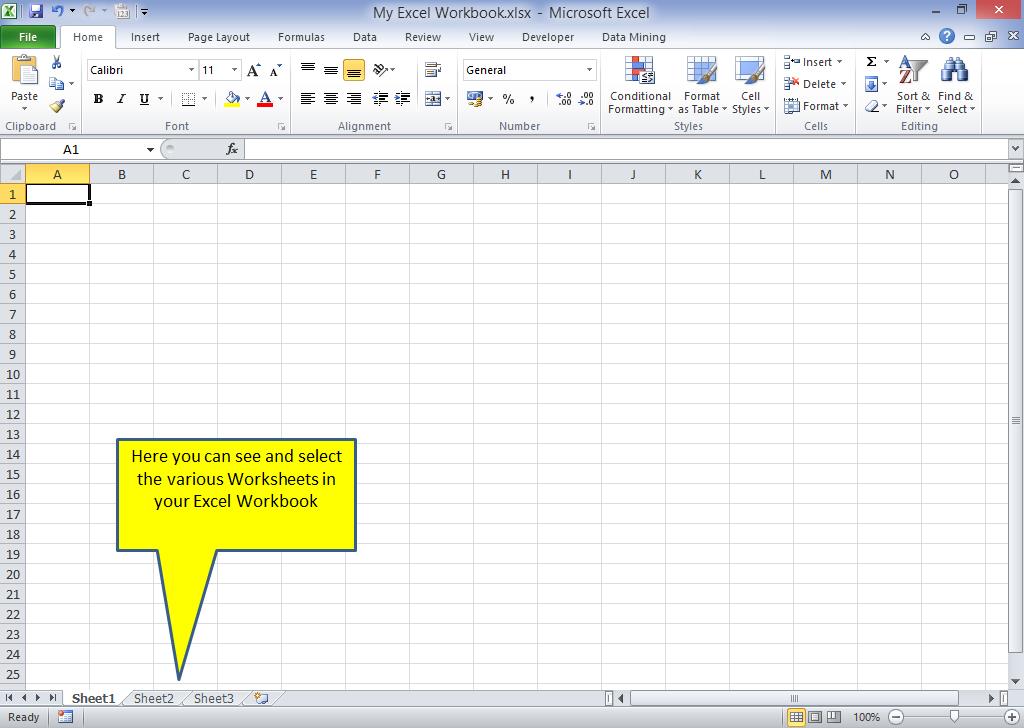
Task: Toggle Top Align for cell
Action: [x=308, y=69]
